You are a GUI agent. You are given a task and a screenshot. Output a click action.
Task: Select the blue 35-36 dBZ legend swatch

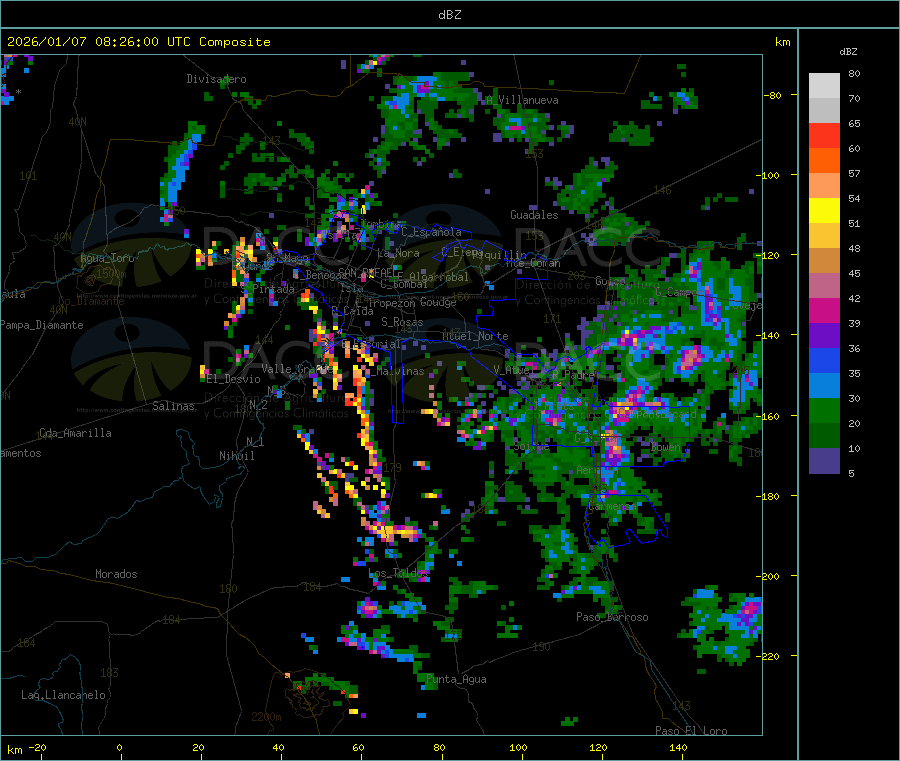pyautogui.click(x=824, y=360)
